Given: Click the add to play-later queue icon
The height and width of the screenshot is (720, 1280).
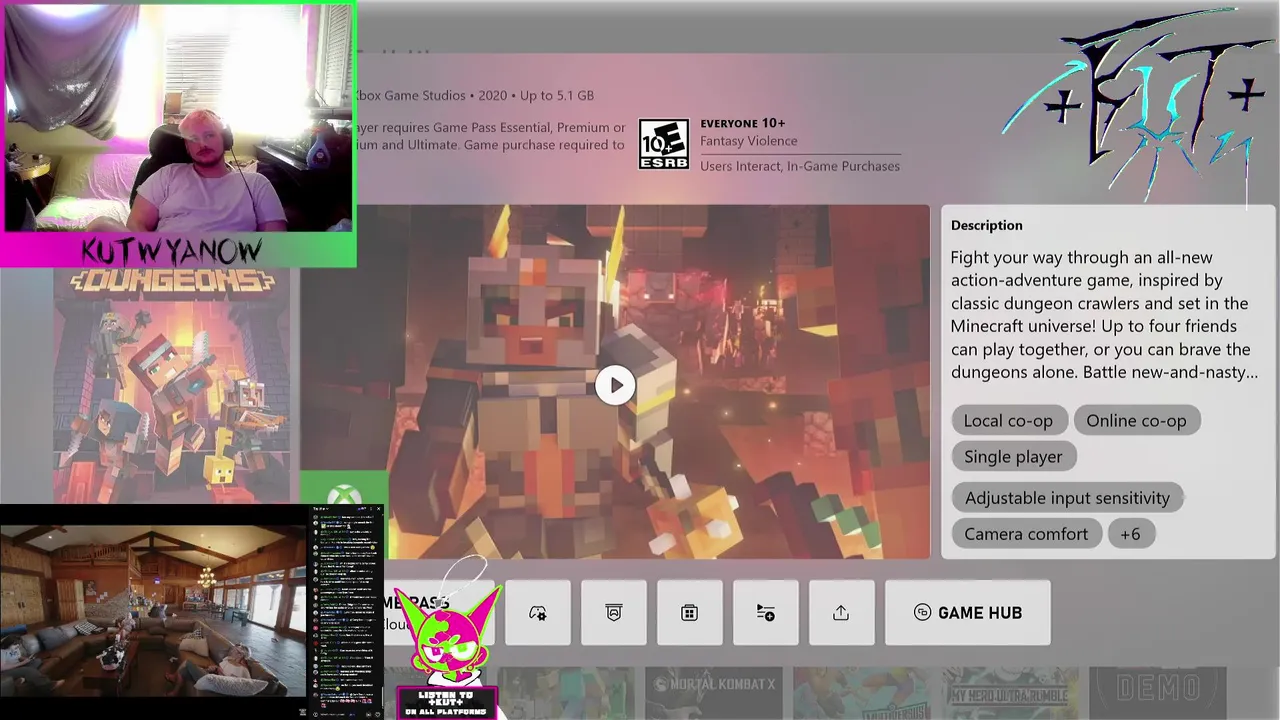Looking at the screenshot, I should (766, 613).
